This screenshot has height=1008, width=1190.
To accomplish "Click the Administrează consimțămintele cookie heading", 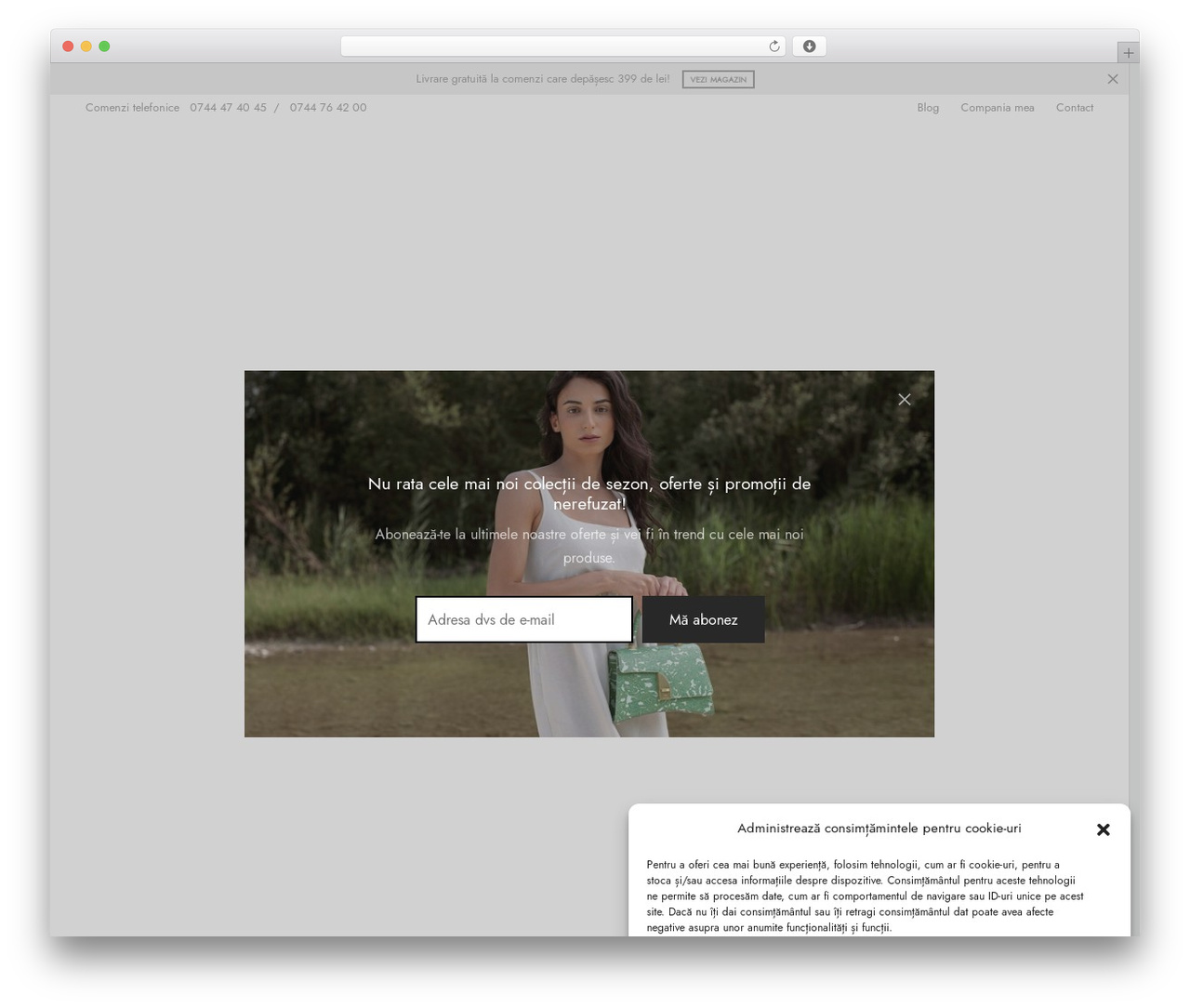I will click(879, 828).
